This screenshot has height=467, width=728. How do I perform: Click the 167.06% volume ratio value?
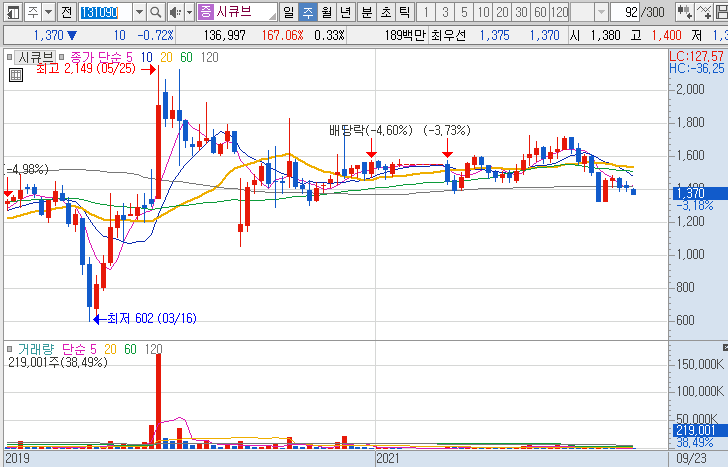point(282,35)
